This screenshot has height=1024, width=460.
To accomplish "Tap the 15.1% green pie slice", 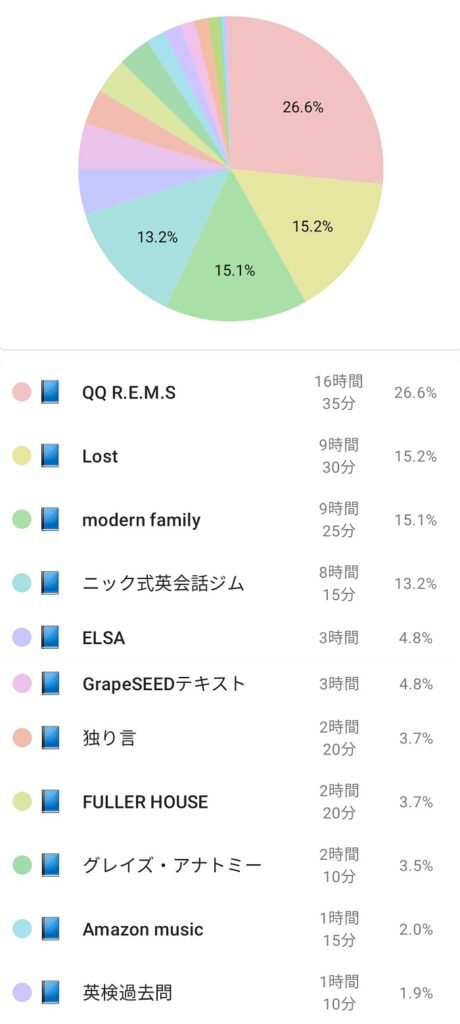I will [235, 270].
